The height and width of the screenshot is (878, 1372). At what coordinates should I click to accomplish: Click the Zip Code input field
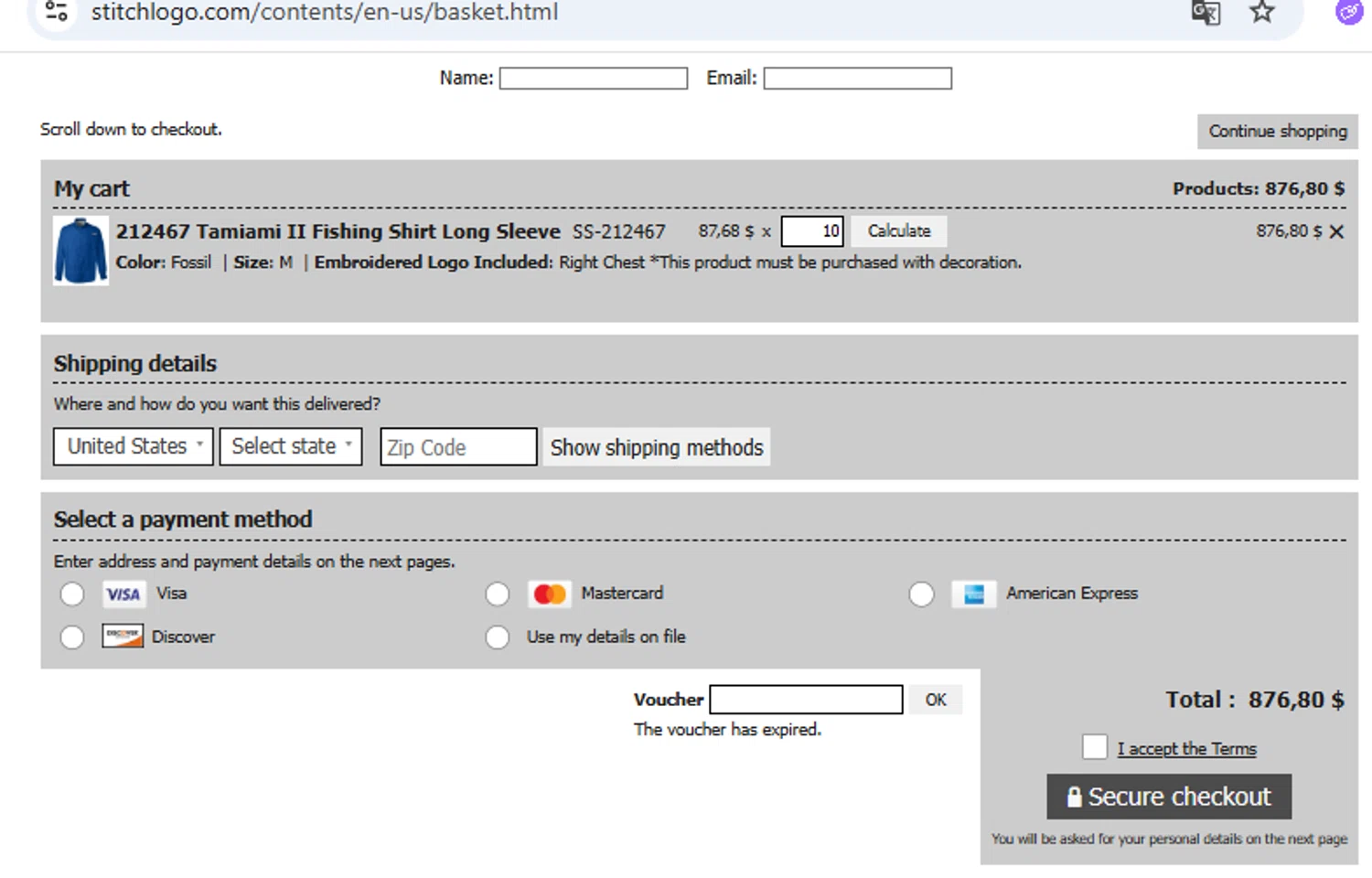pyautogui.click(x=458, y=447)
